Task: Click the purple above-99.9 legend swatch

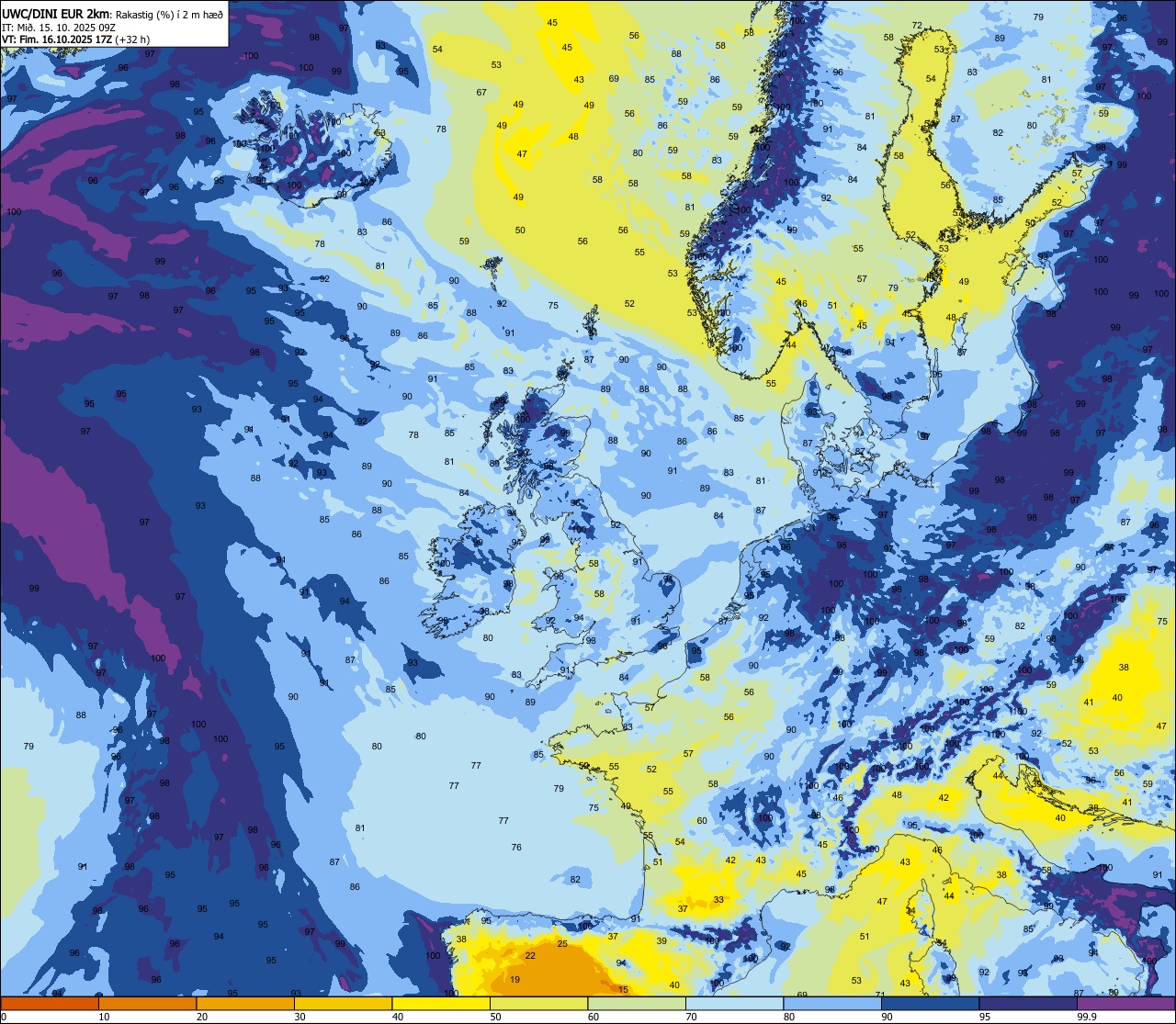Action: coord(1126,1003)
